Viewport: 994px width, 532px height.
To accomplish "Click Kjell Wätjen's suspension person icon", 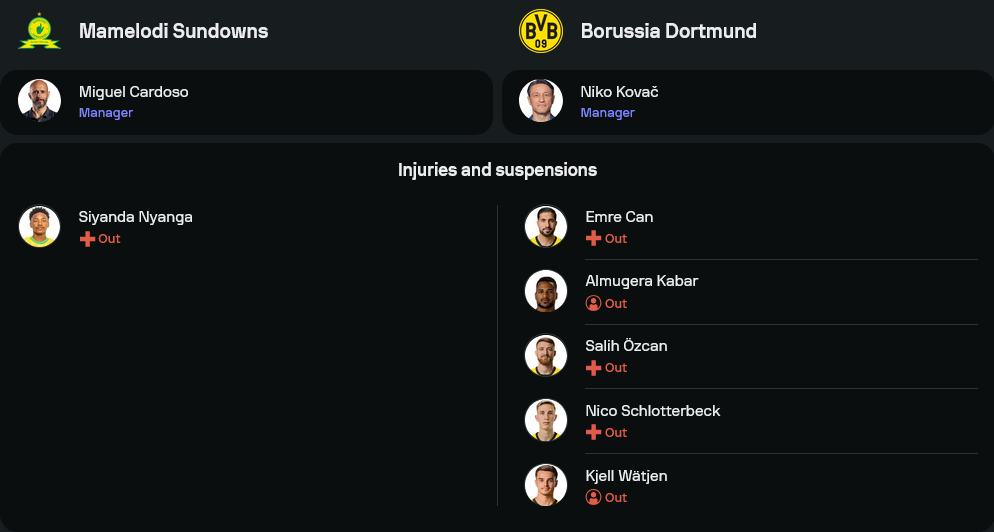I will point(593,497).
